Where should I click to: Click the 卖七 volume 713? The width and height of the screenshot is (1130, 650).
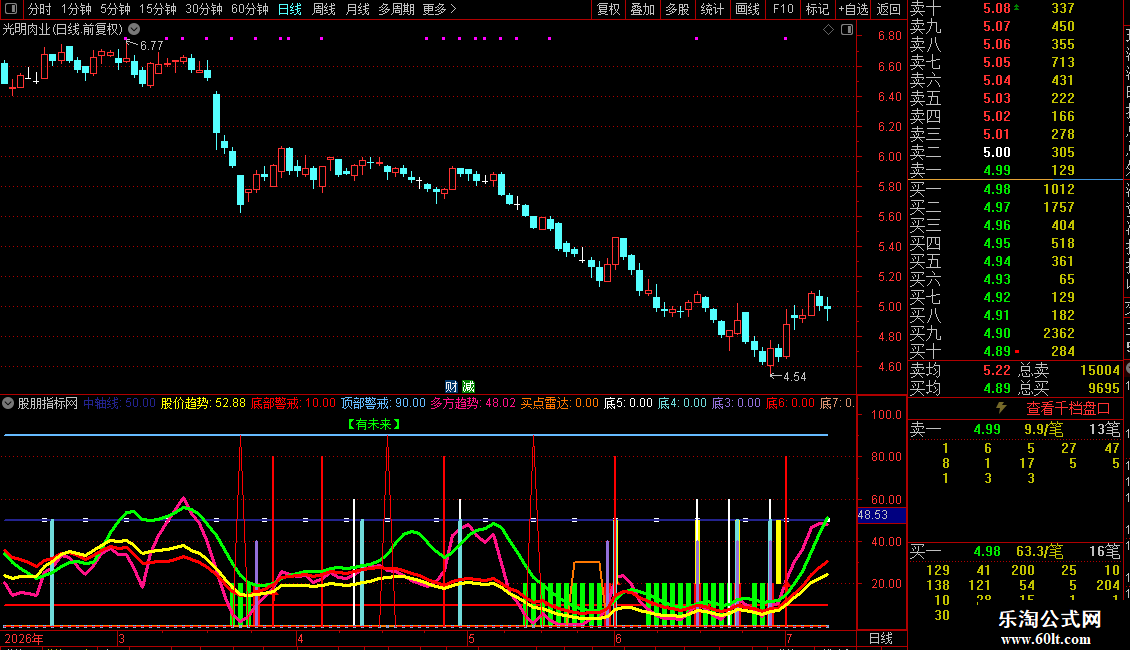point(1063,62)
